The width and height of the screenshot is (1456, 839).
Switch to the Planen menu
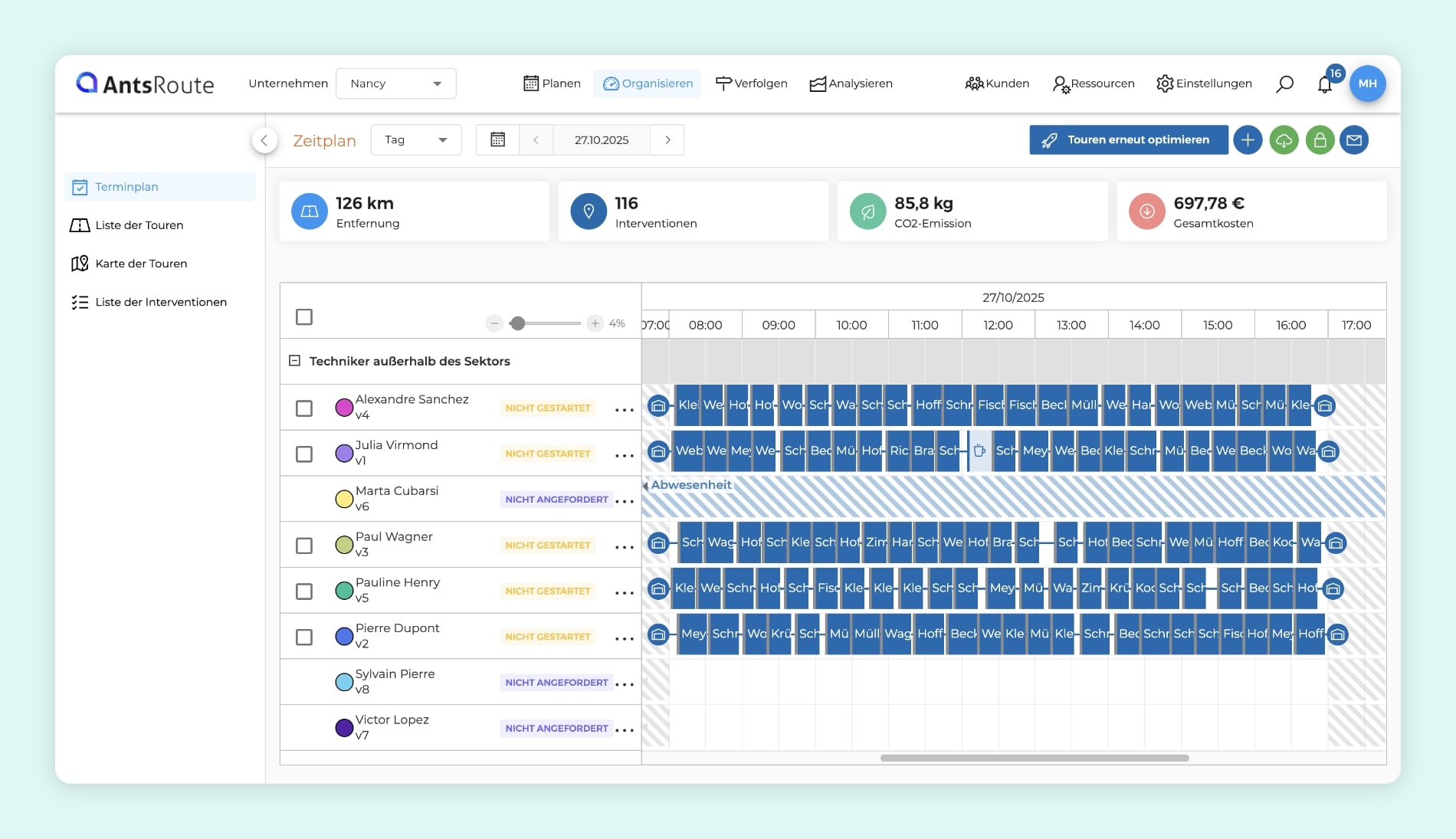(552, 84)
